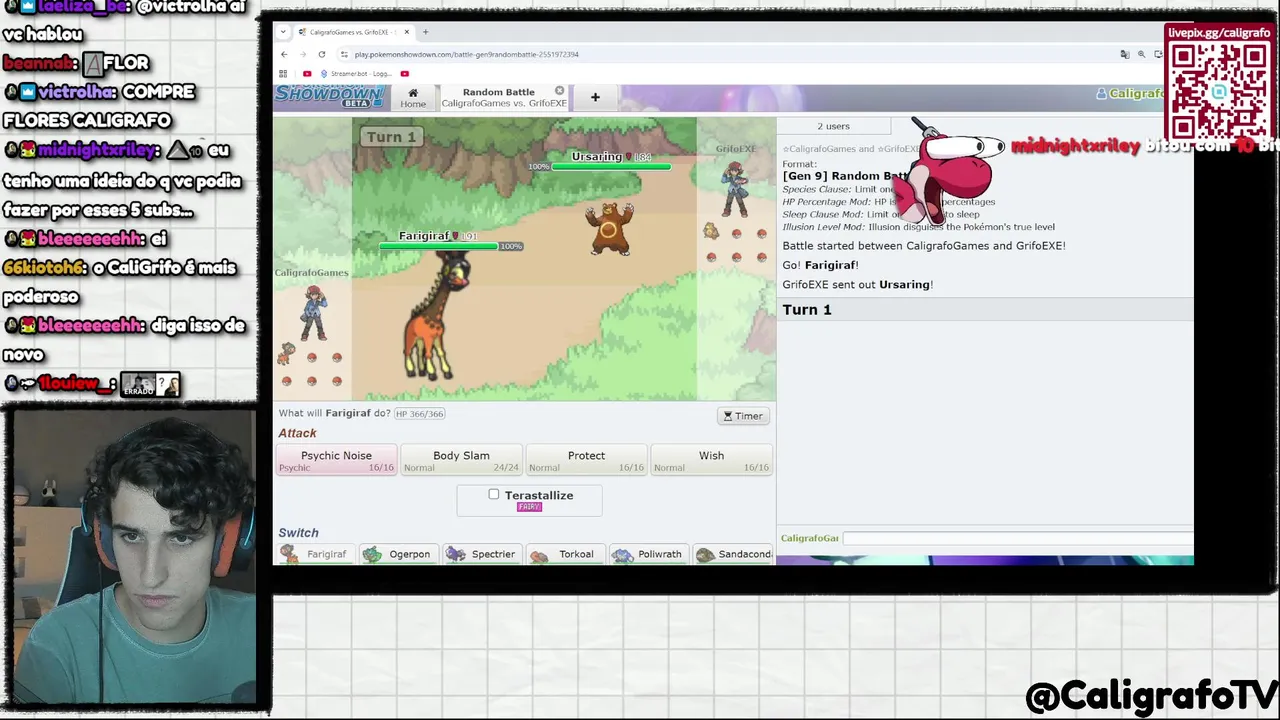Click the FAIRY tera type badge

pyautogui.click(x=529, y=507)
